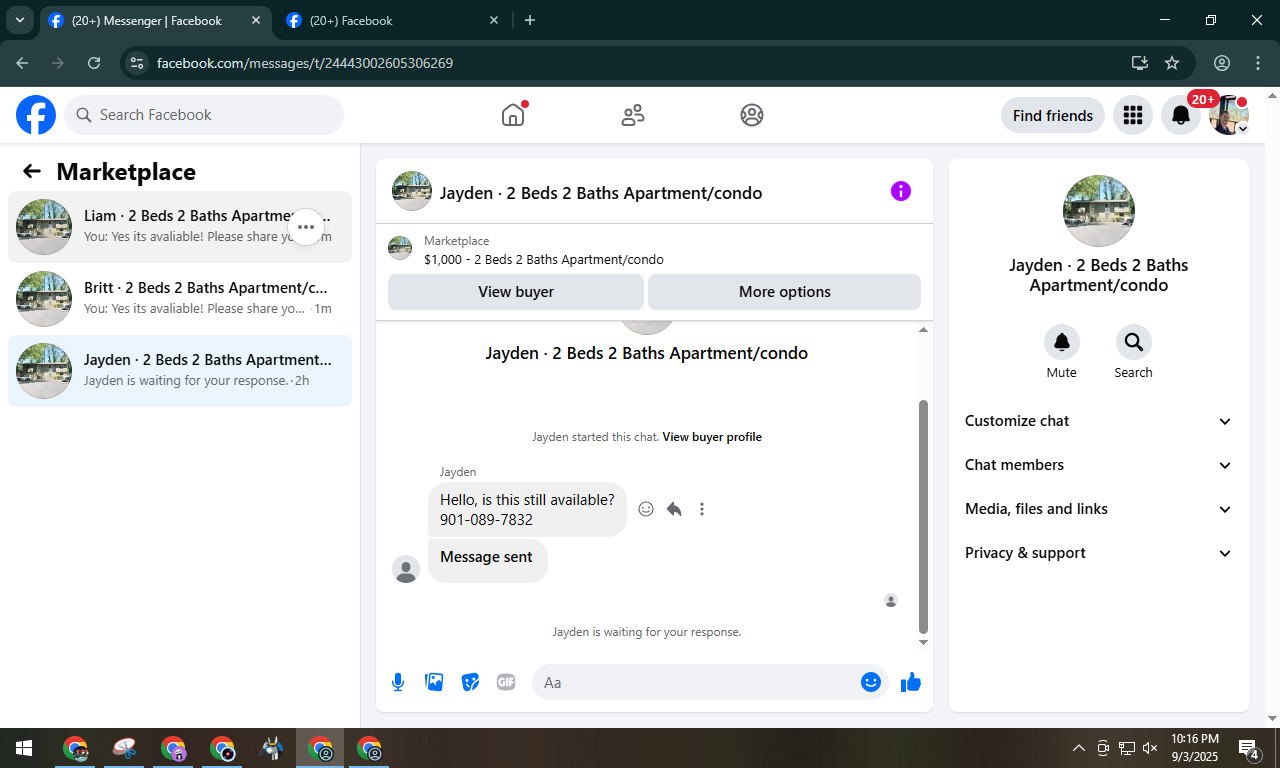Attach a photo or file
Screen dimensions: 1280x768
434,682
